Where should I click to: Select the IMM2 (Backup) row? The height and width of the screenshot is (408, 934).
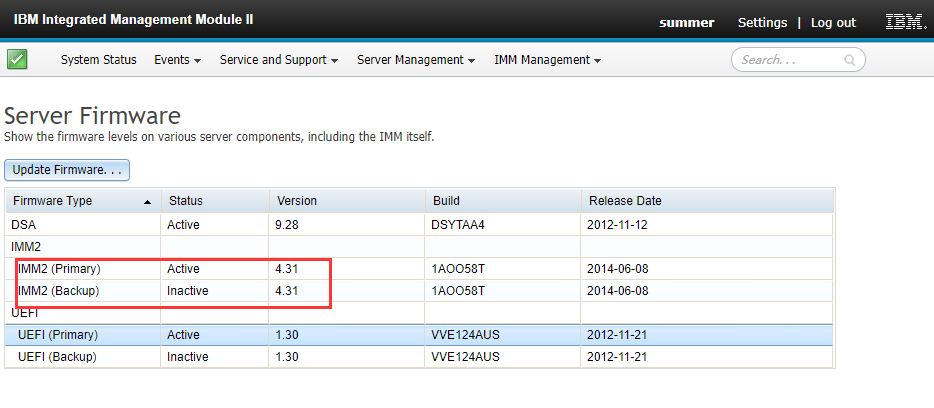click(x=419, y=291)
